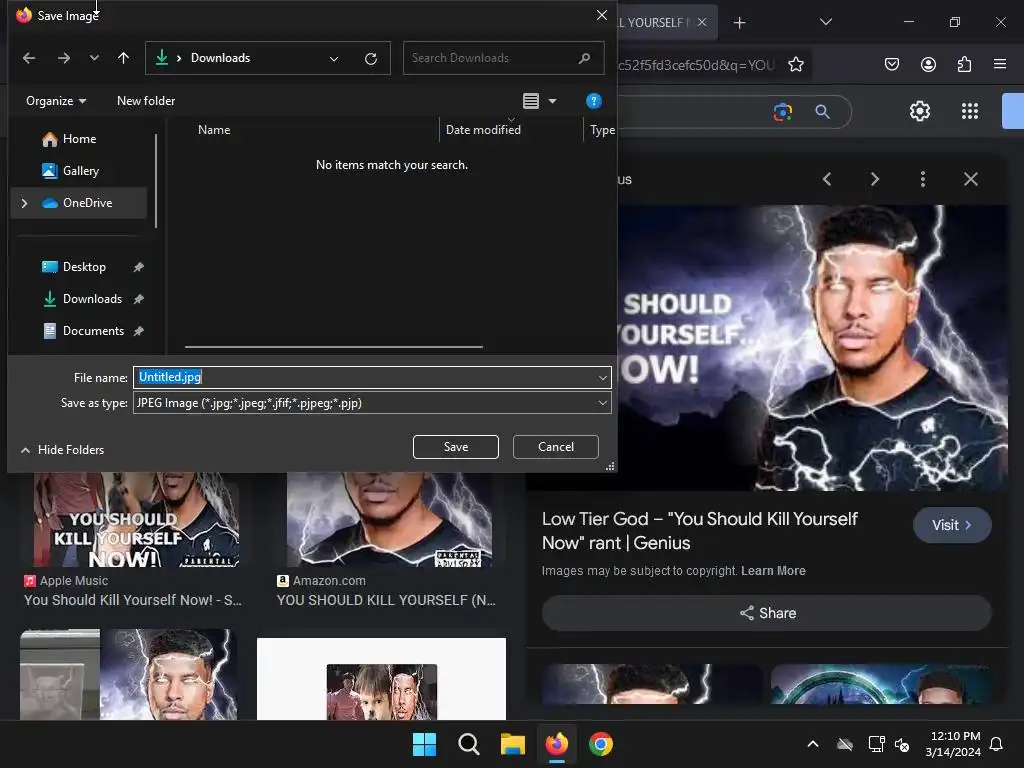
Task: Open the Save as type dropdown
Action: [x=372, y=403]
